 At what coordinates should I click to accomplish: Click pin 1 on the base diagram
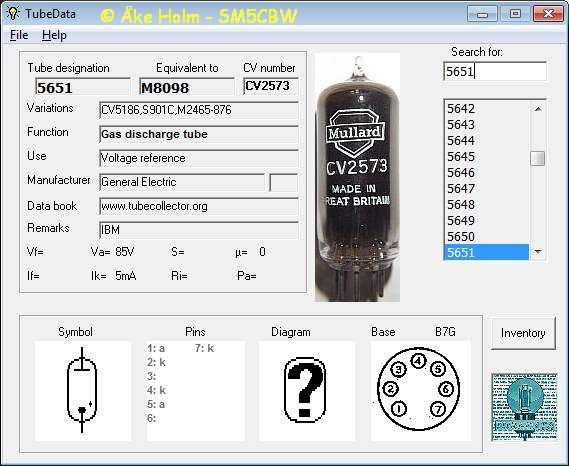(399, 409)
